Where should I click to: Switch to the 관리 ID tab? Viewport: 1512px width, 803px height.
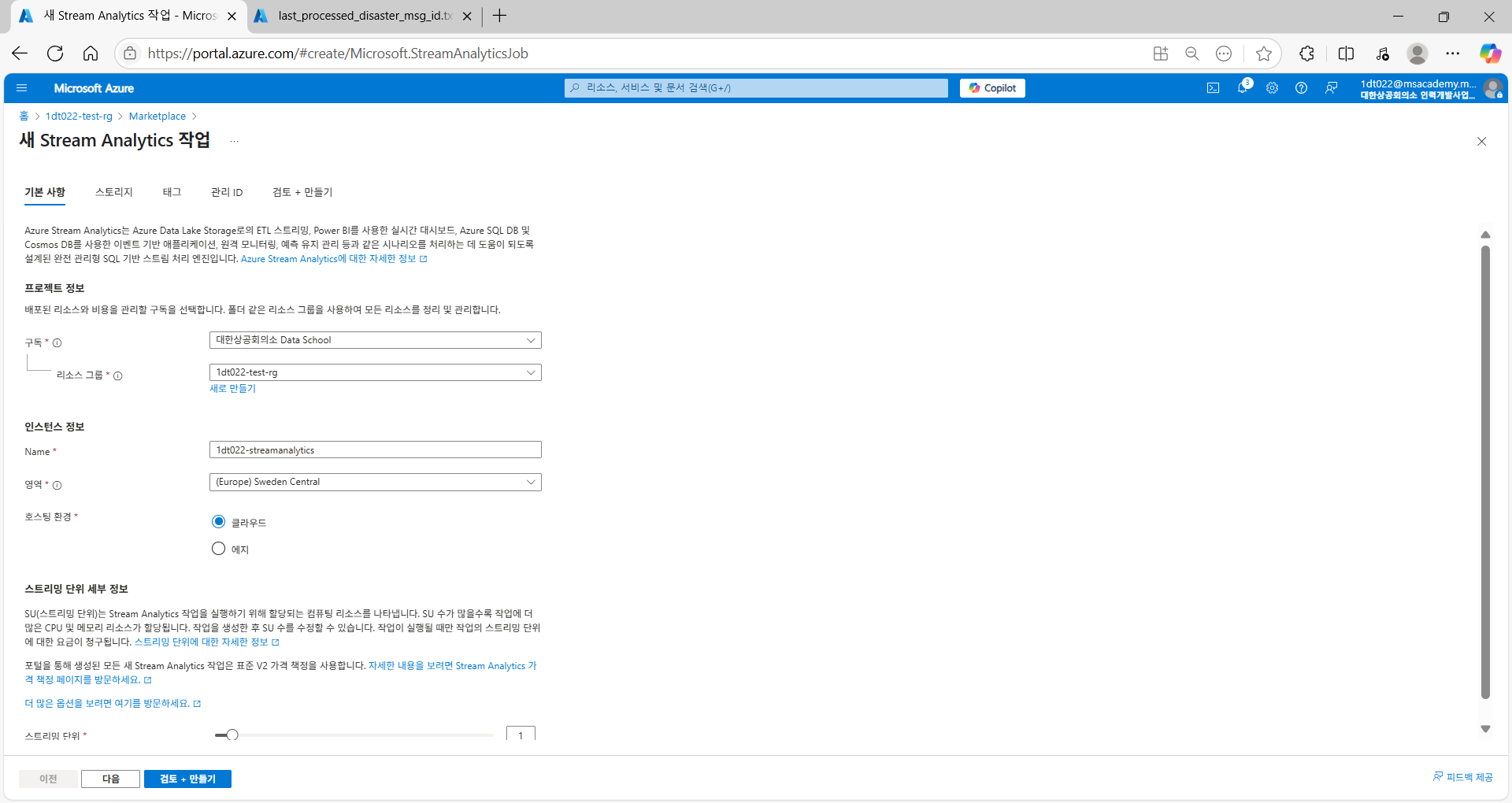point(227,192)
